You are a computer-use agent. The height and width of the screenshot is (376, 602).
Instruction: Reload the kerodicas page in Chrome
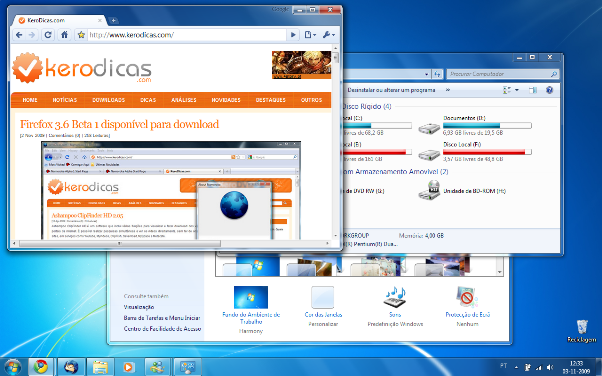point(48,35)
